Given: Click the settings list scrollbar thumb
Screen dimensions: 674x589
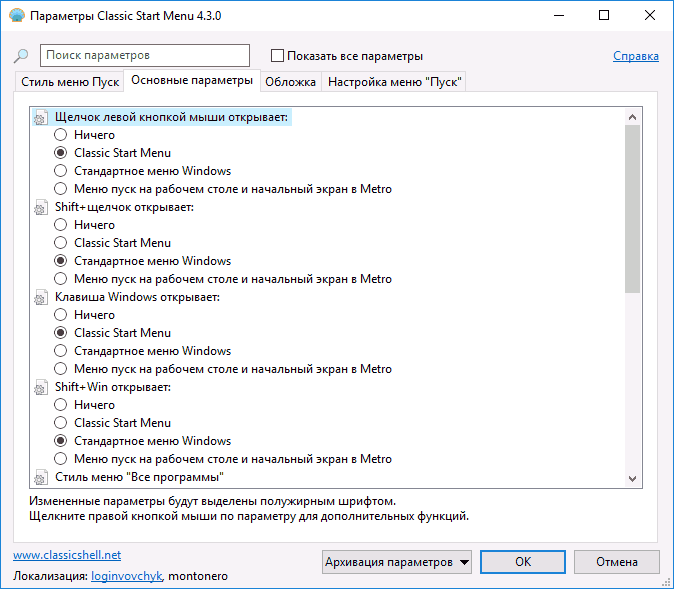Looking at the screenshot, I should pos(632,209).
